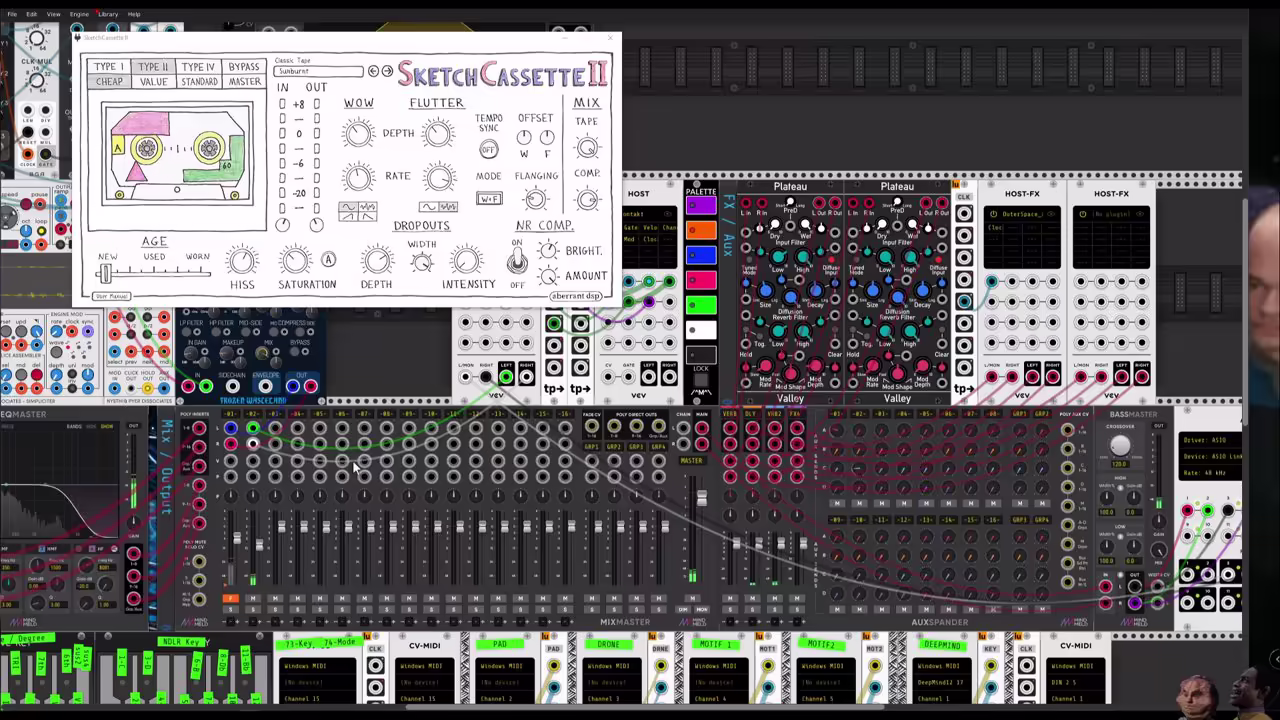Open the Edit menu
Viewport: 1280px width, 720px height.
coord(32,14)
